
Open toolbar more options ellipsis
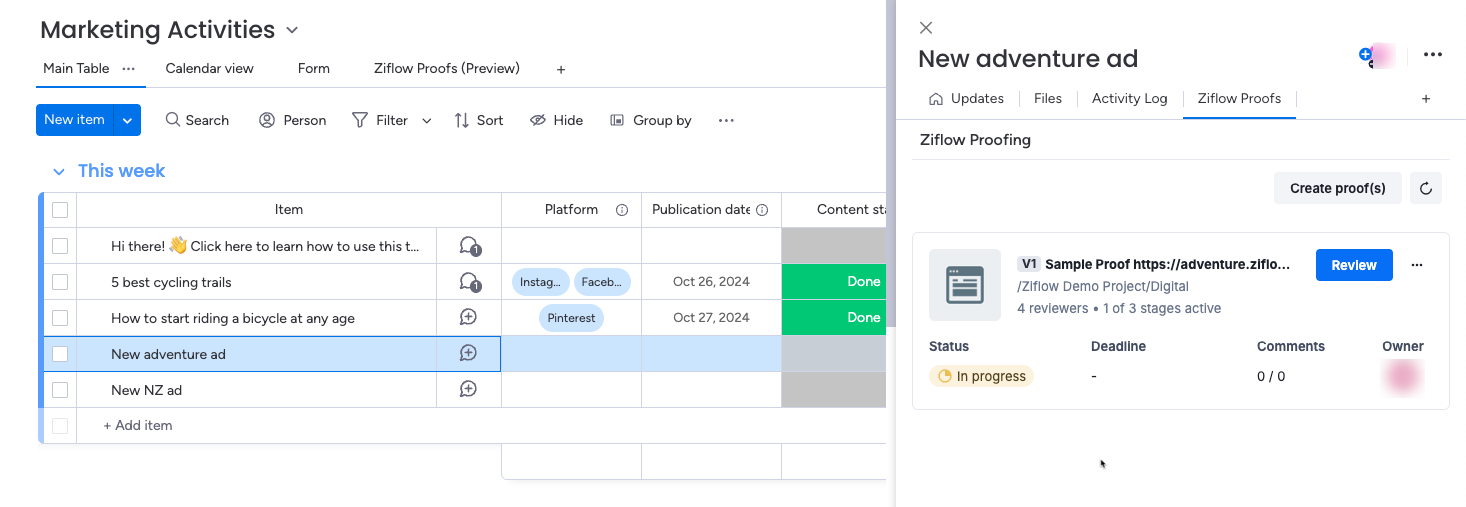[726, 120]
